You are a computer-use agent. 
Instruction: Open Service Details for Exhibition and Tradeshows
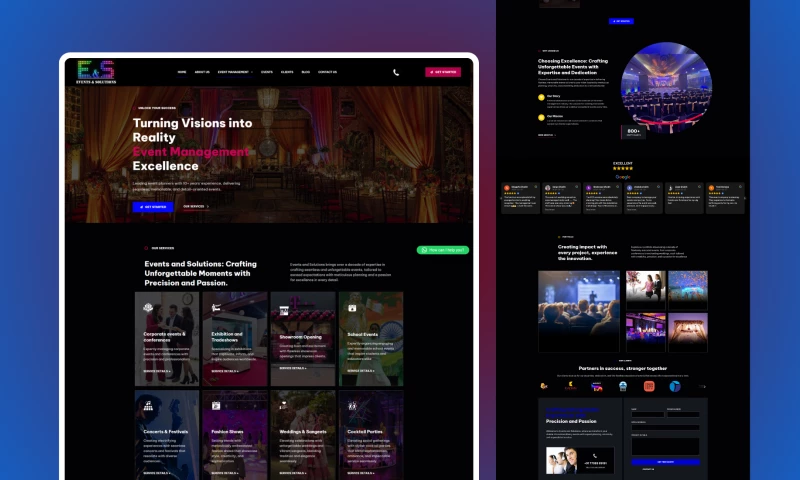(225, 371)
